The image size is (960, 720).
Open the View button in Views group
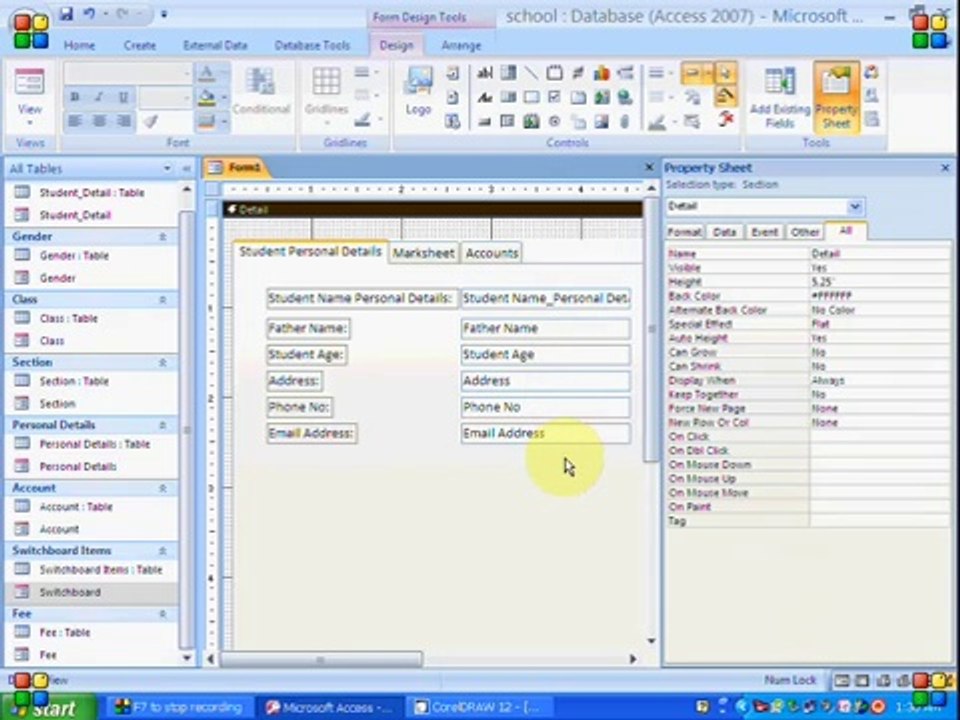tap(29, 98)
